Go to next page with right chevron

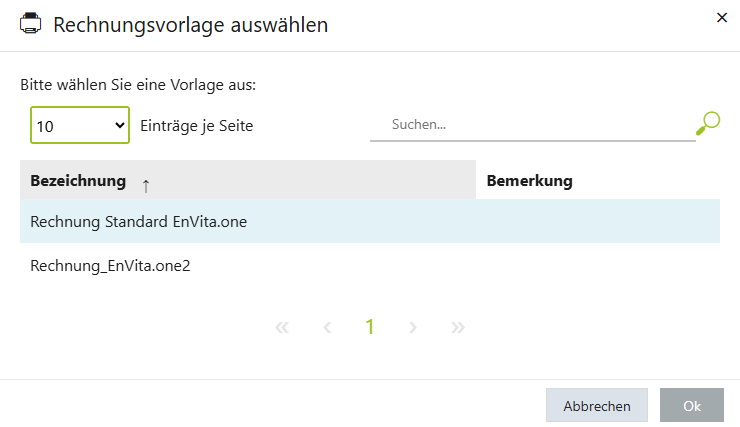(x=413, y=327)
